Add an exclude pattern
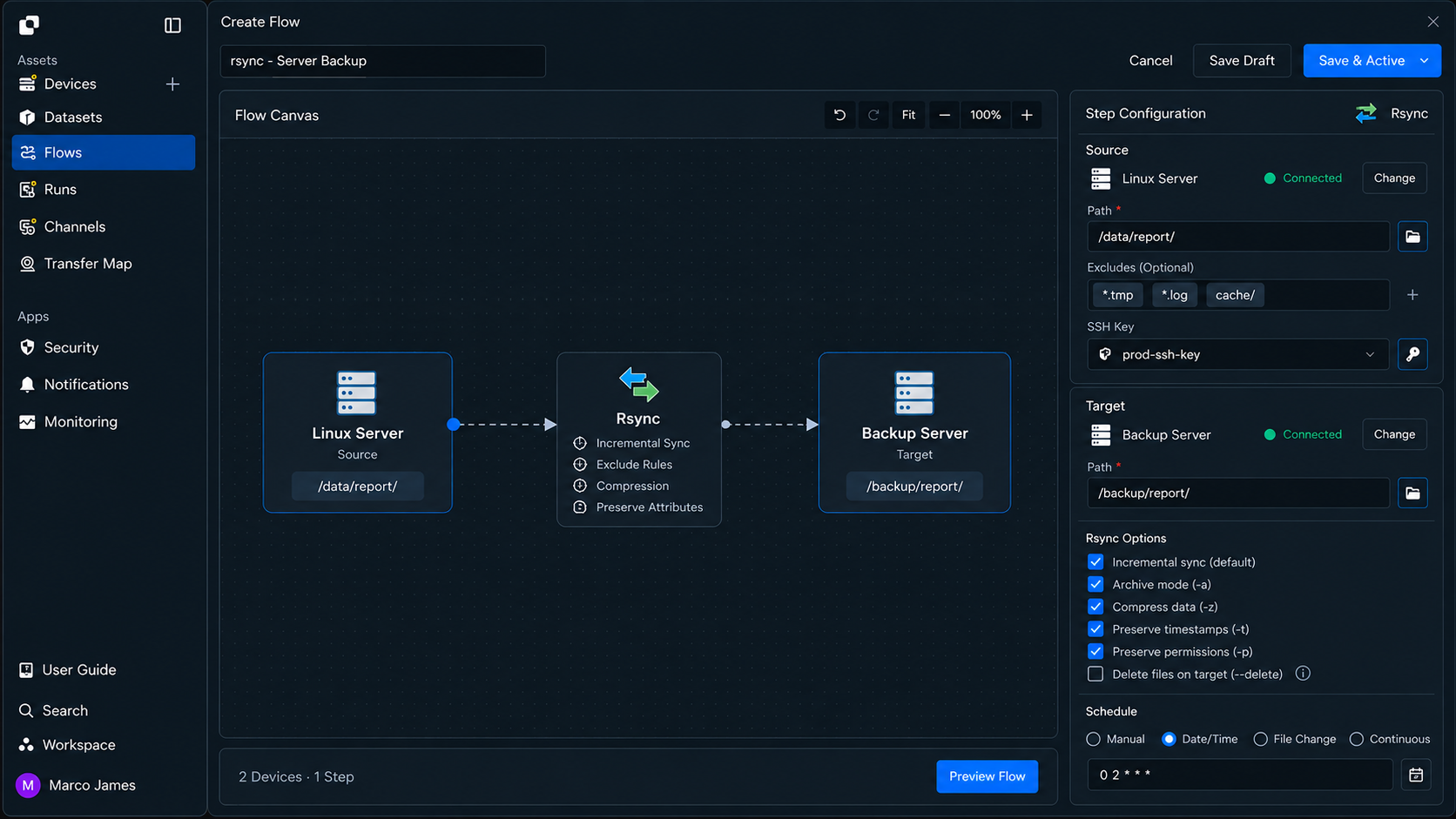Viewport: 1456px width, 819px height. [x=1412, y=295]
